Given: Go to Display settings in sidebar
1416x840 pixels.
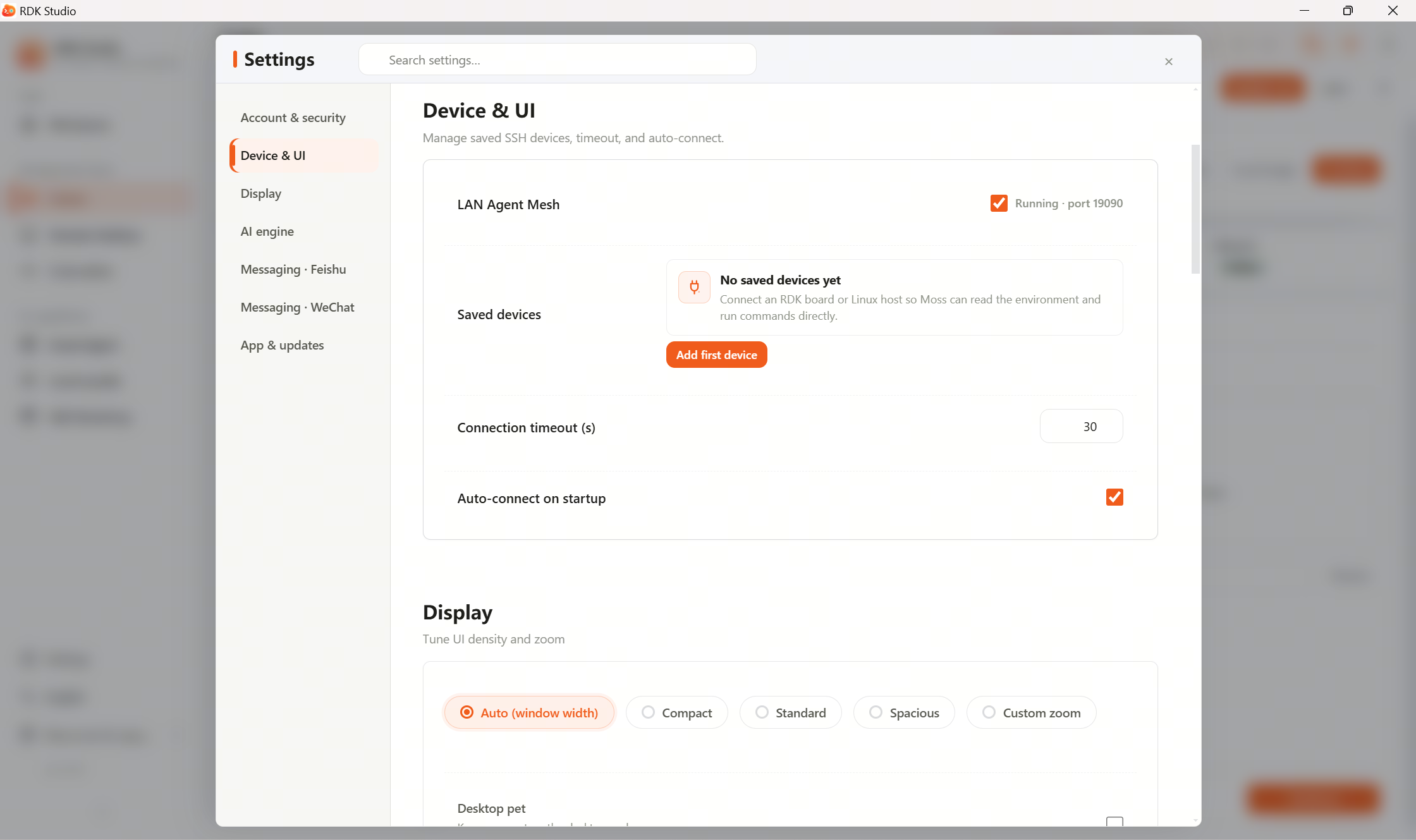Looking at the screenshot, I should [304, 193].
